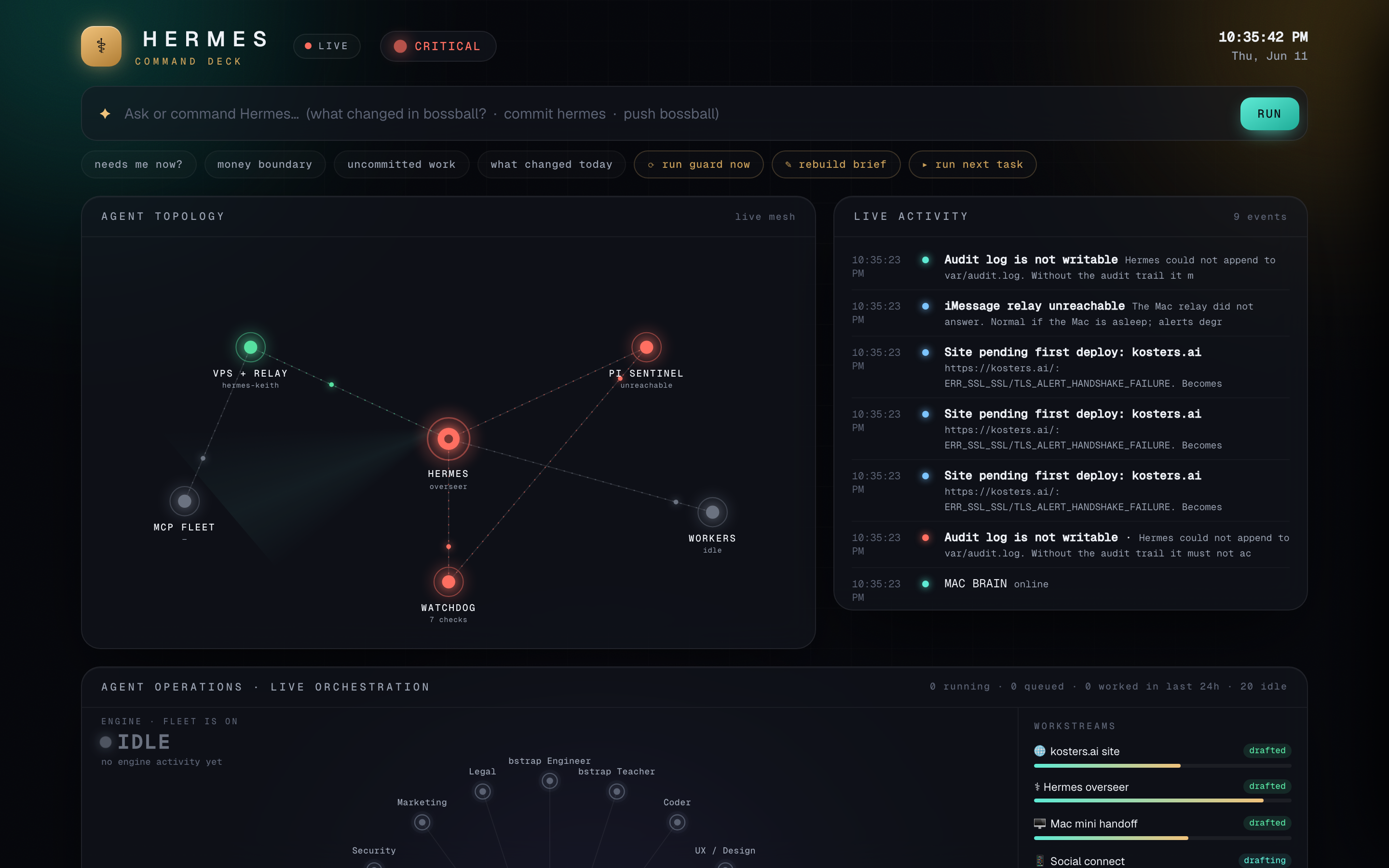Click the 'money boundary' chip

pos(265,164)
